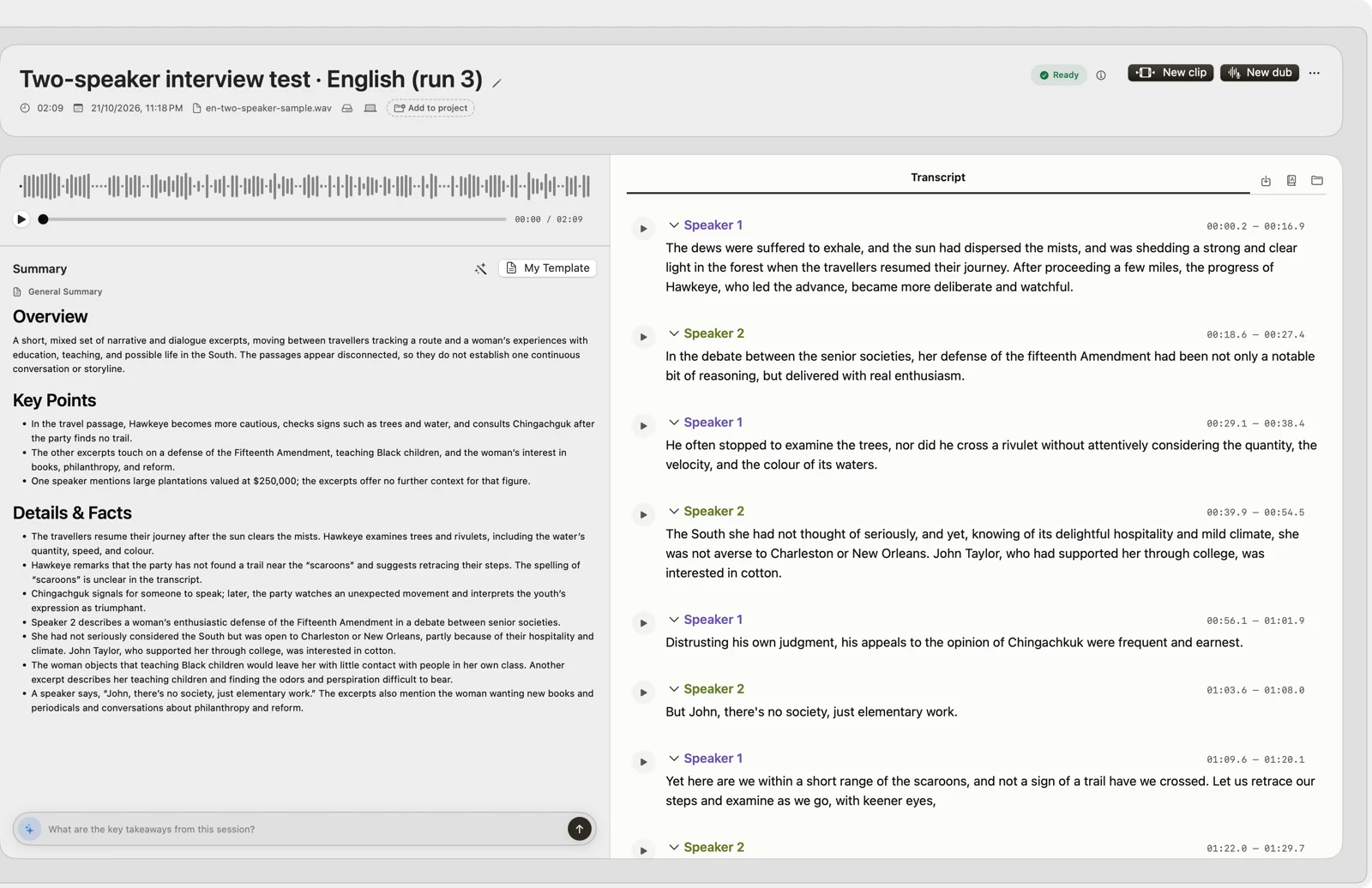Export transcript using the download icon
The height and width of the screenshot is (888, 1372).
[x=1266, y=181]
